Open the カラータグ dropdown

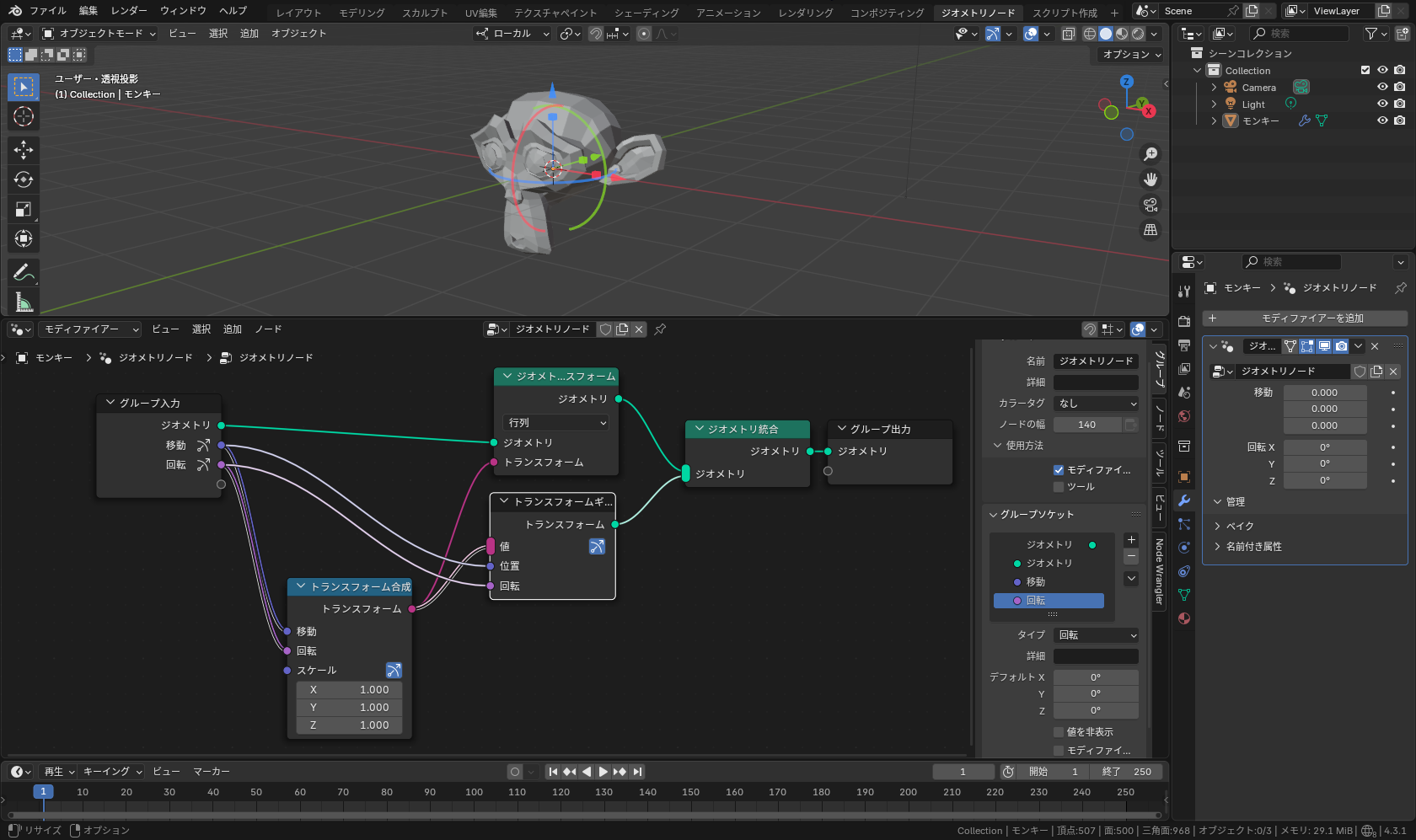point(1096,404)
